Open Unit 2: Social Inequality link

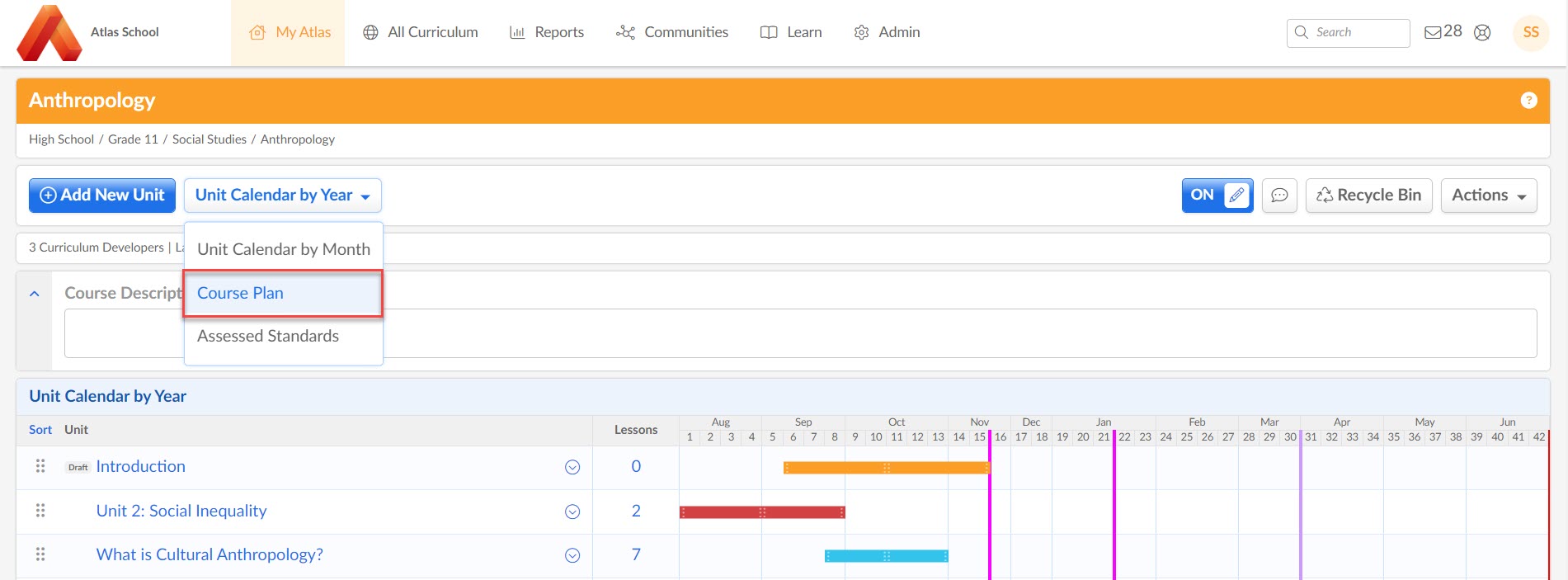[x=181, y=511]
